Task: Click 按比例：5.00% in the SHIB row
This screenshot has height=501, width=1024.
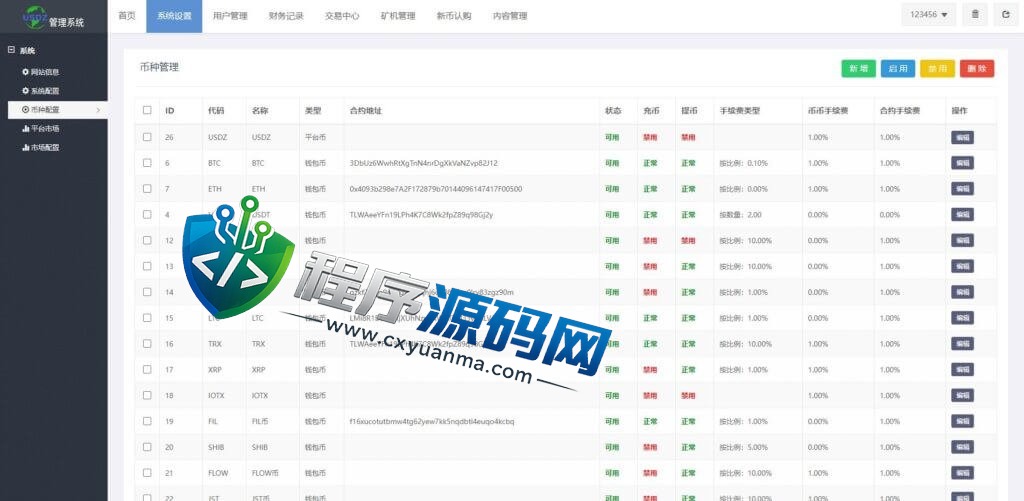Action: point(743,447)
